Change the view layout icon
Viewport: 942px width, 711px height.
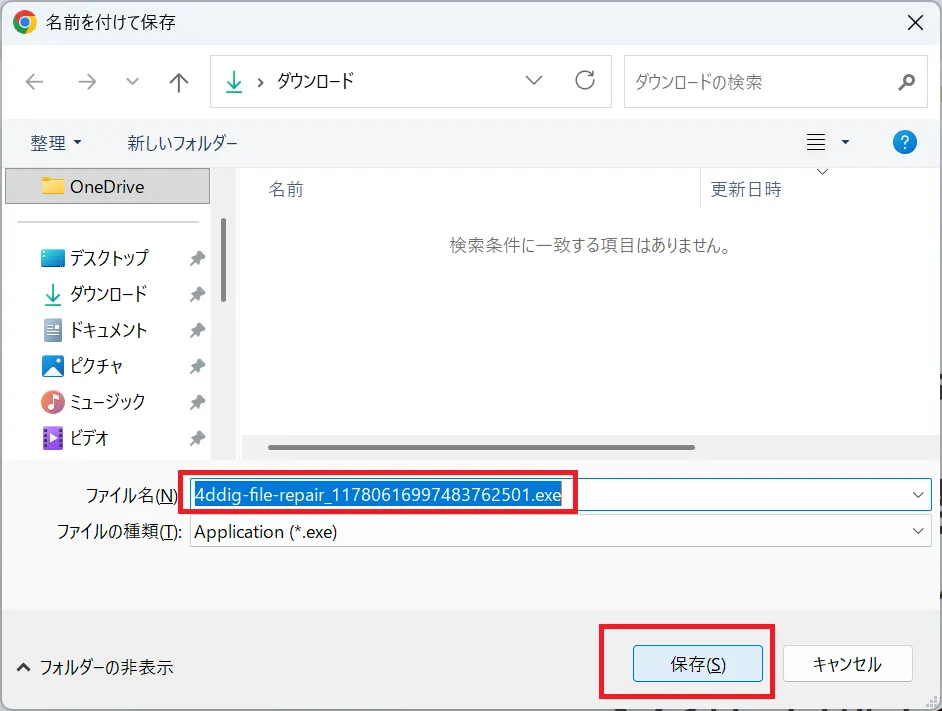tap(816, 142)
